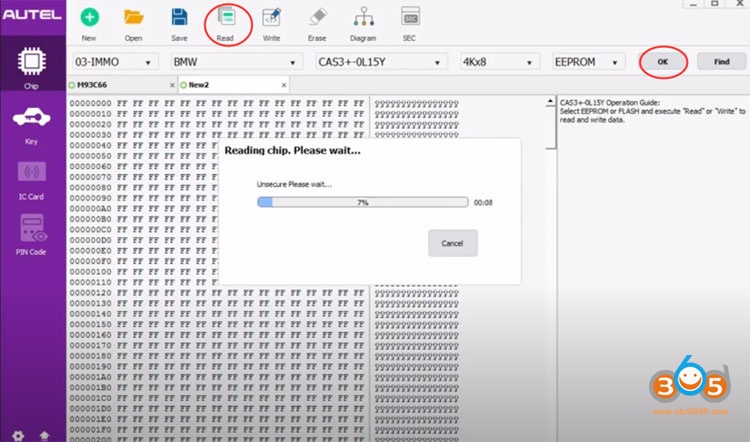Image resolution: width=750 pixels, height=442 pixels.
Task: Click the New file toolbar icon
Action: 89,22
